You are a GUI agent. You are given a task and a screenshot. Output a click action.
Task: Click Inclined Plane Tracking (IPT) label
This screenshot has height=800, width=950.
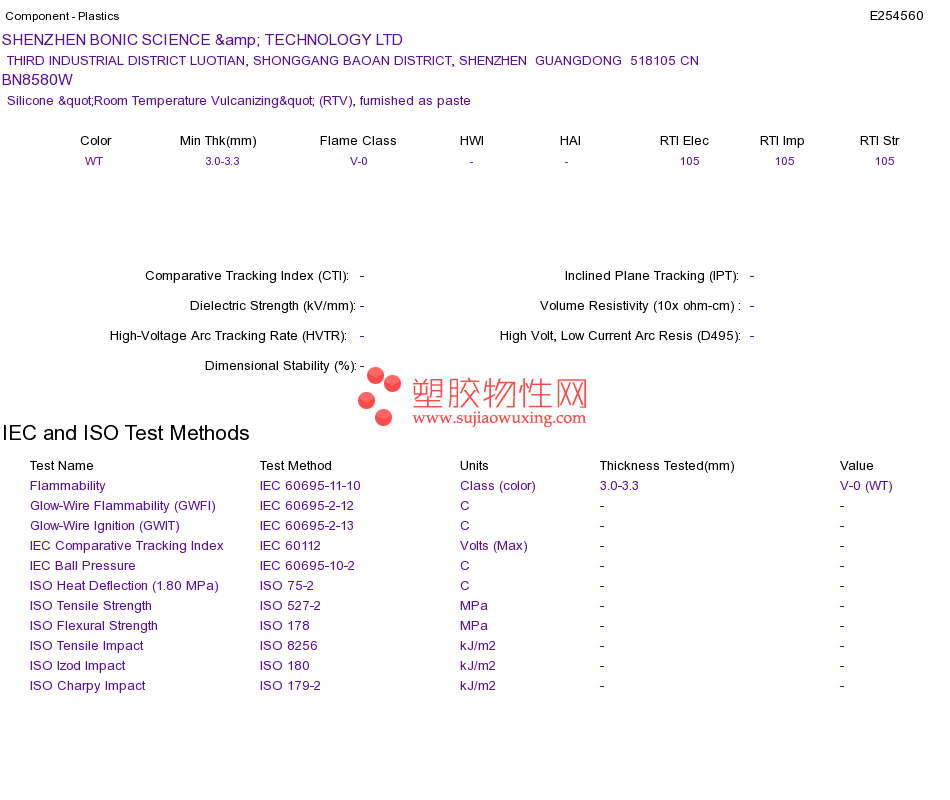tap(652, 276)
